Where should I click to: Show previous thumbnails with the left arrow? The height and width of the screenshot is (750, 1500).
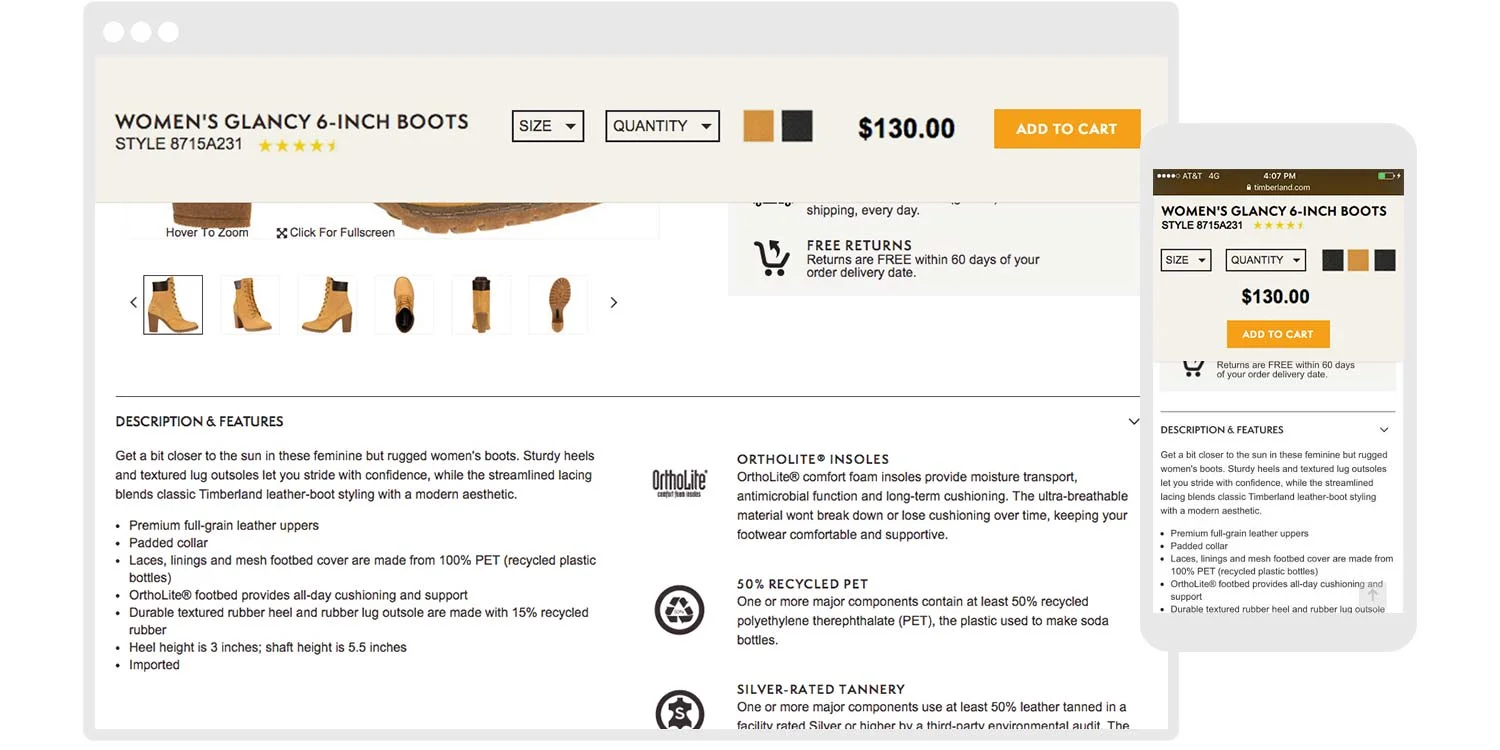point(133,303)
